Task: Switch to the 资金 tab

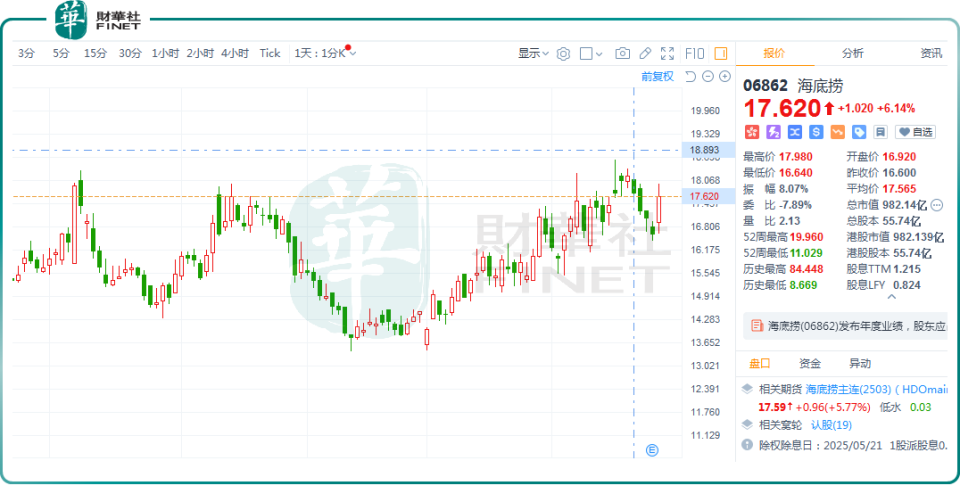Action: click(x=809, y=364)
